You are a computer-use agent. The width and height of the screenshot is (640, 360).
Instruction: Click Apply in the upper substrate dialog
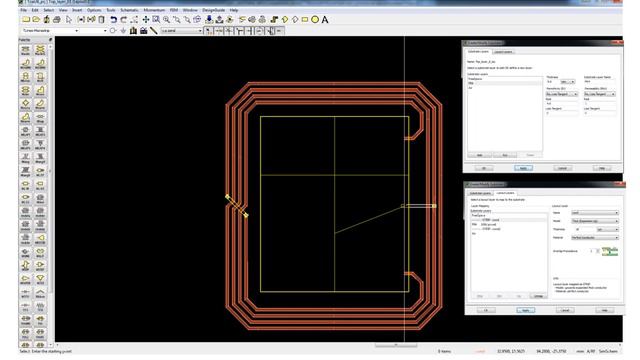coord(523,168)
